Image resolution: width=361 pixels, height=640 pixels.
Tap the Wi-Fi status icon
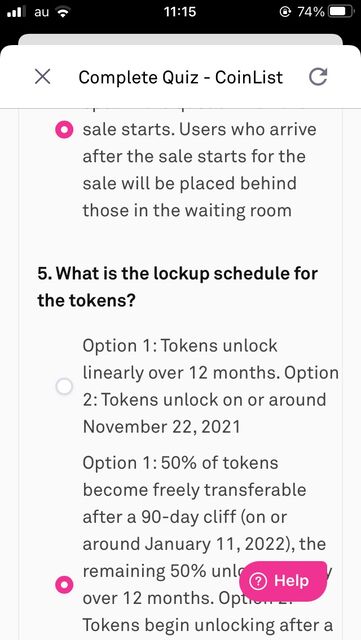tap(62, 12)
